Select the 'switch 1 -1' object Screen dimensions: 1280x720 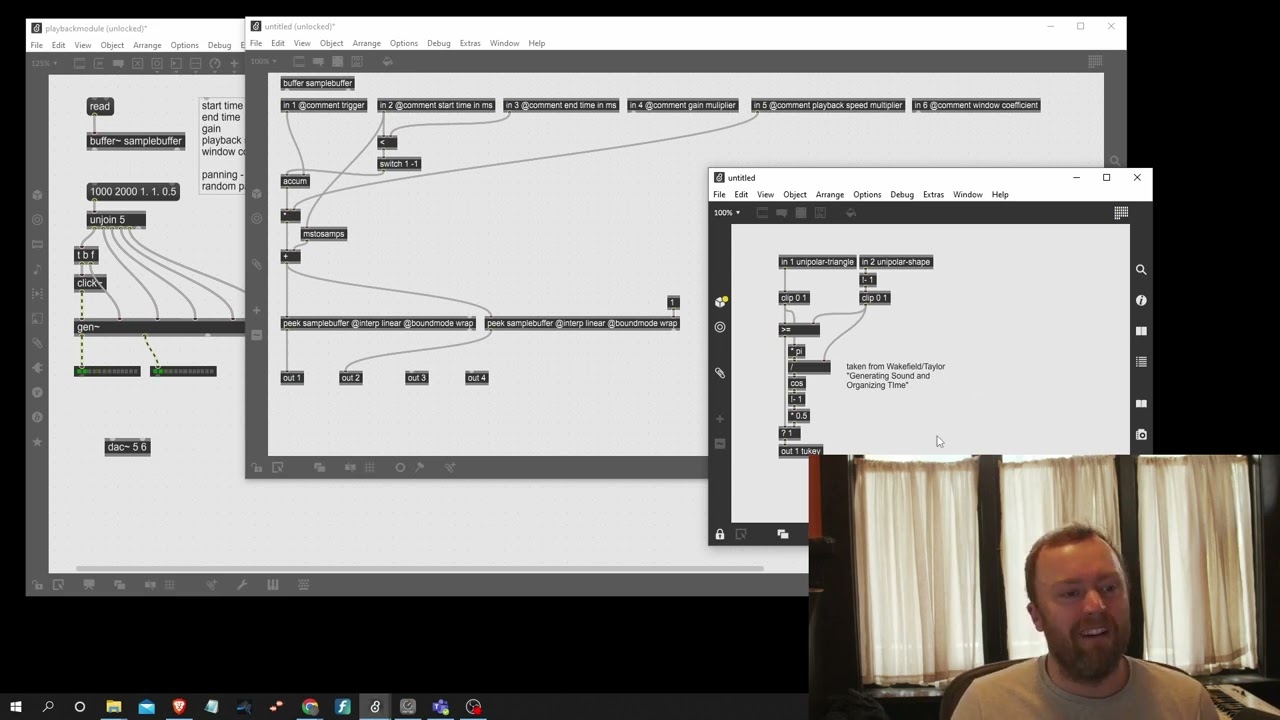pyautogui.click(x=399, y=163)
